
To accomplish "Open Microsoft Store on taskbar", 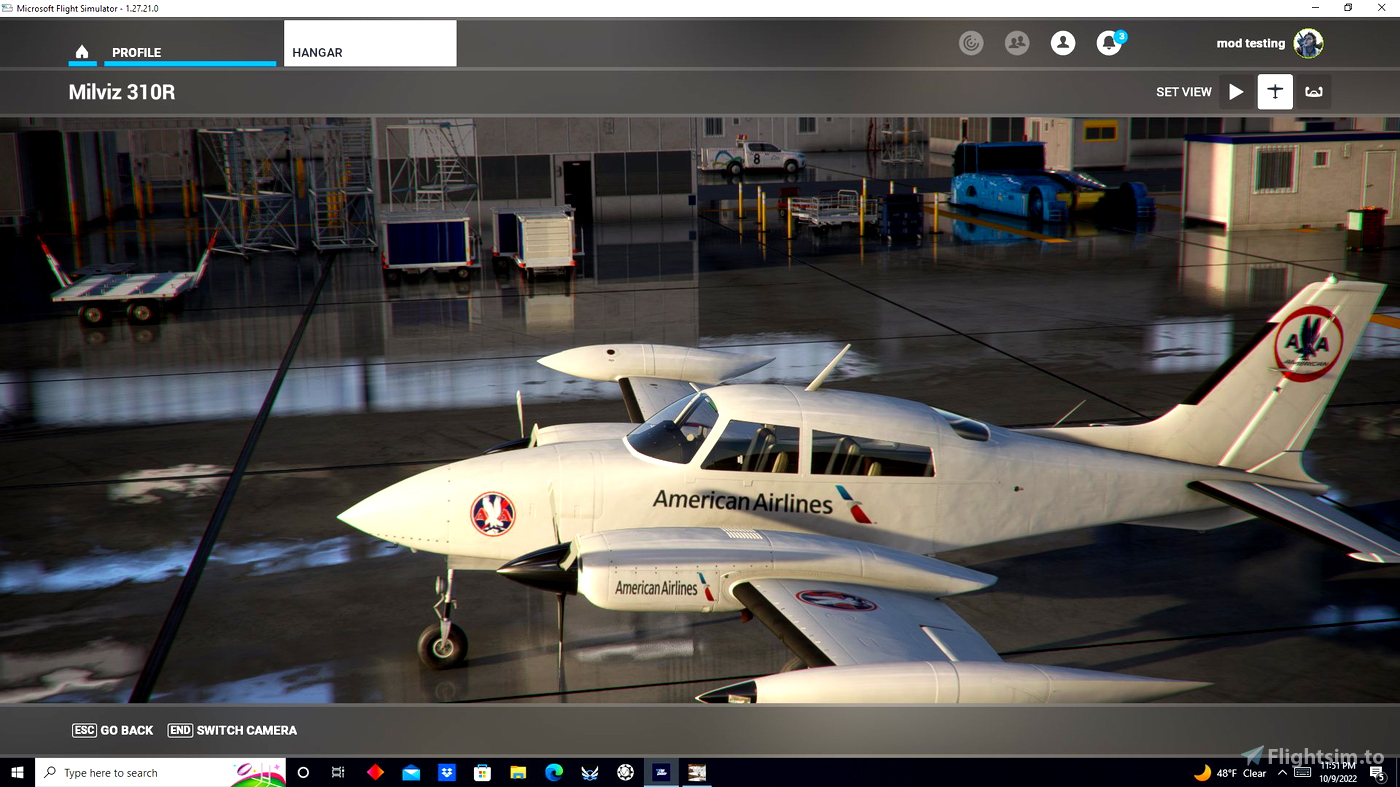I will coord(482,773).
